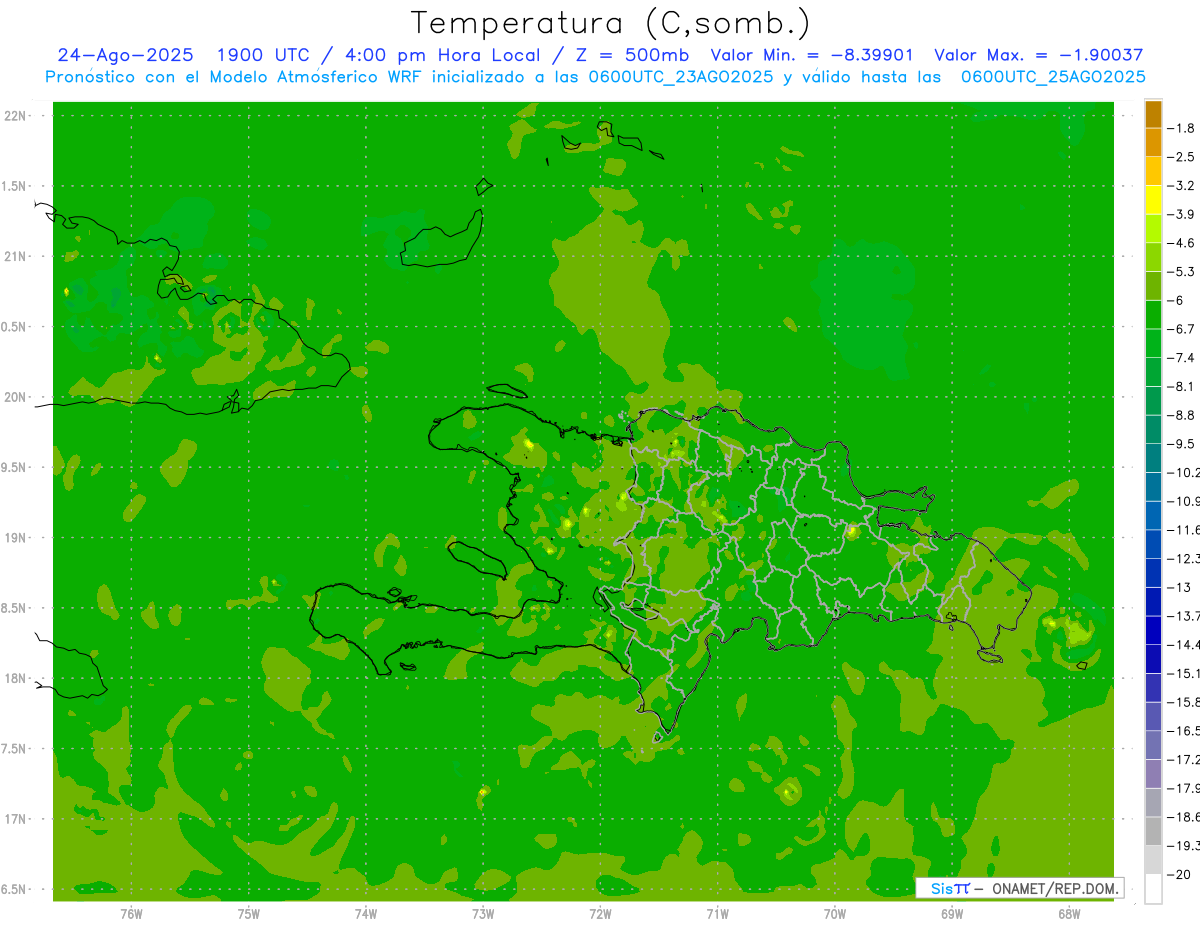The height and width of the screenshot is (927, 1200).
Task: Click 'Valor Max. = -1.90037' text
Action: coord(1038,55)
